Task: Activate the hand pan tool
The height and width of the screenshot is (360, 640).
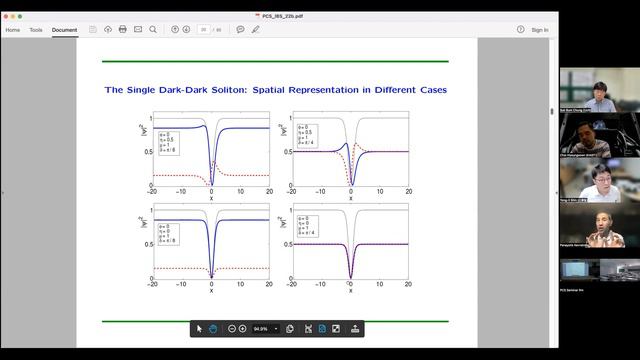Action: pyautogui.click(x=213, y=329)
